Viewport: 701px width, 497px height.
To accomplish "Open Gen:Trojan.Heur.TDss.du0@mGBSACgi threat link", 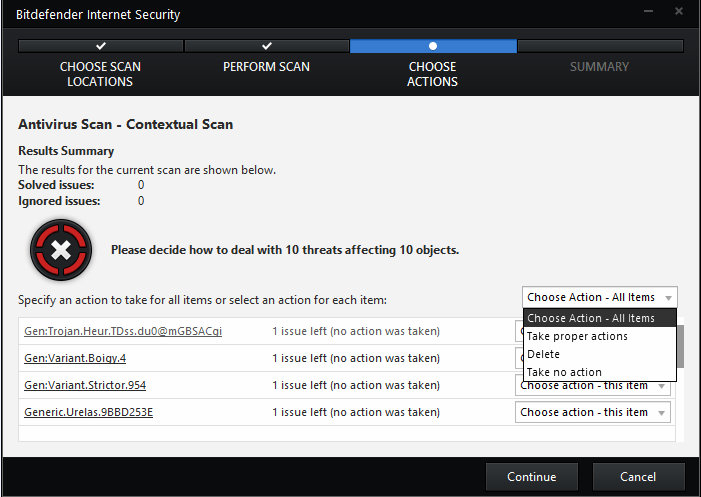I will click(123, 331).
